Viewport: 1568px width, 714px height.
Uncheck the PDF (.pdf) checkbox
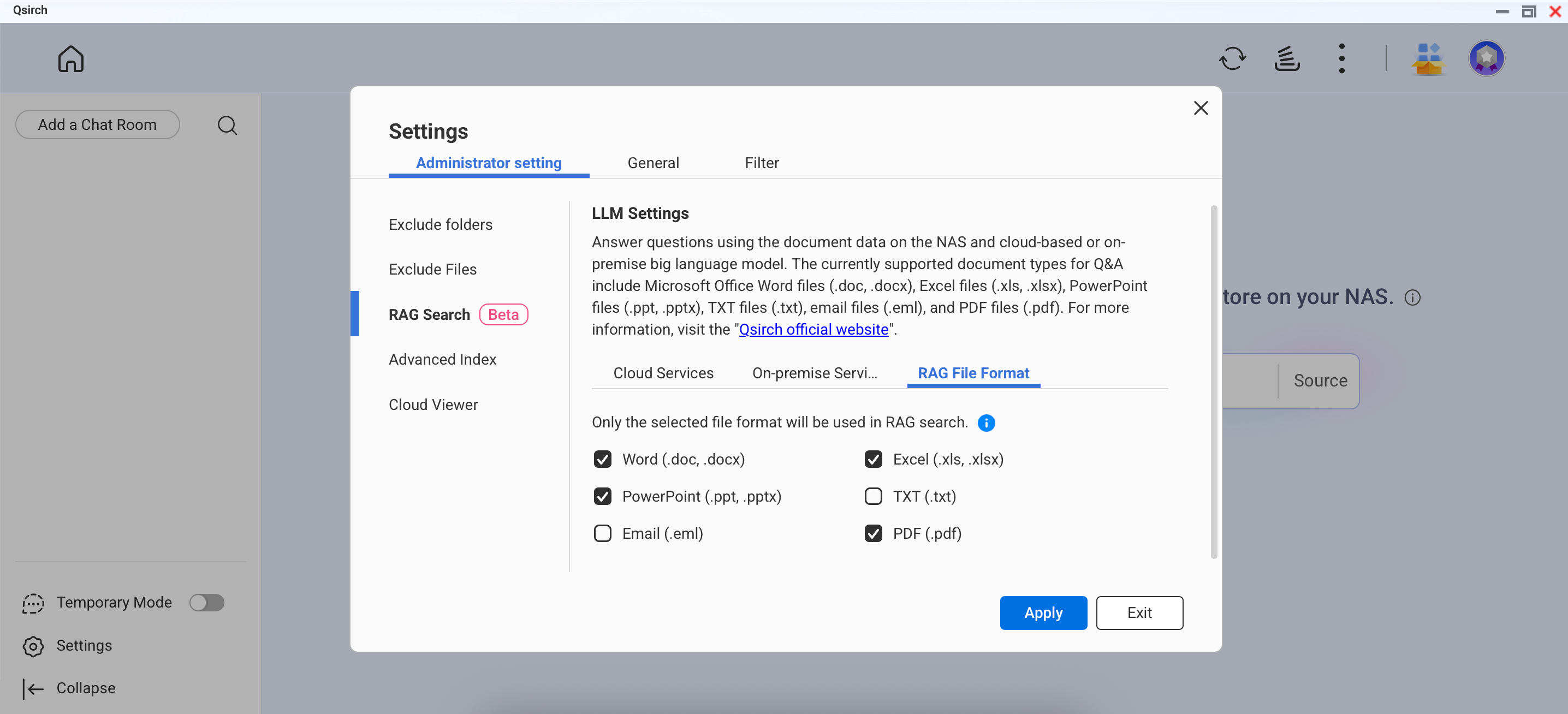(873, 534)
